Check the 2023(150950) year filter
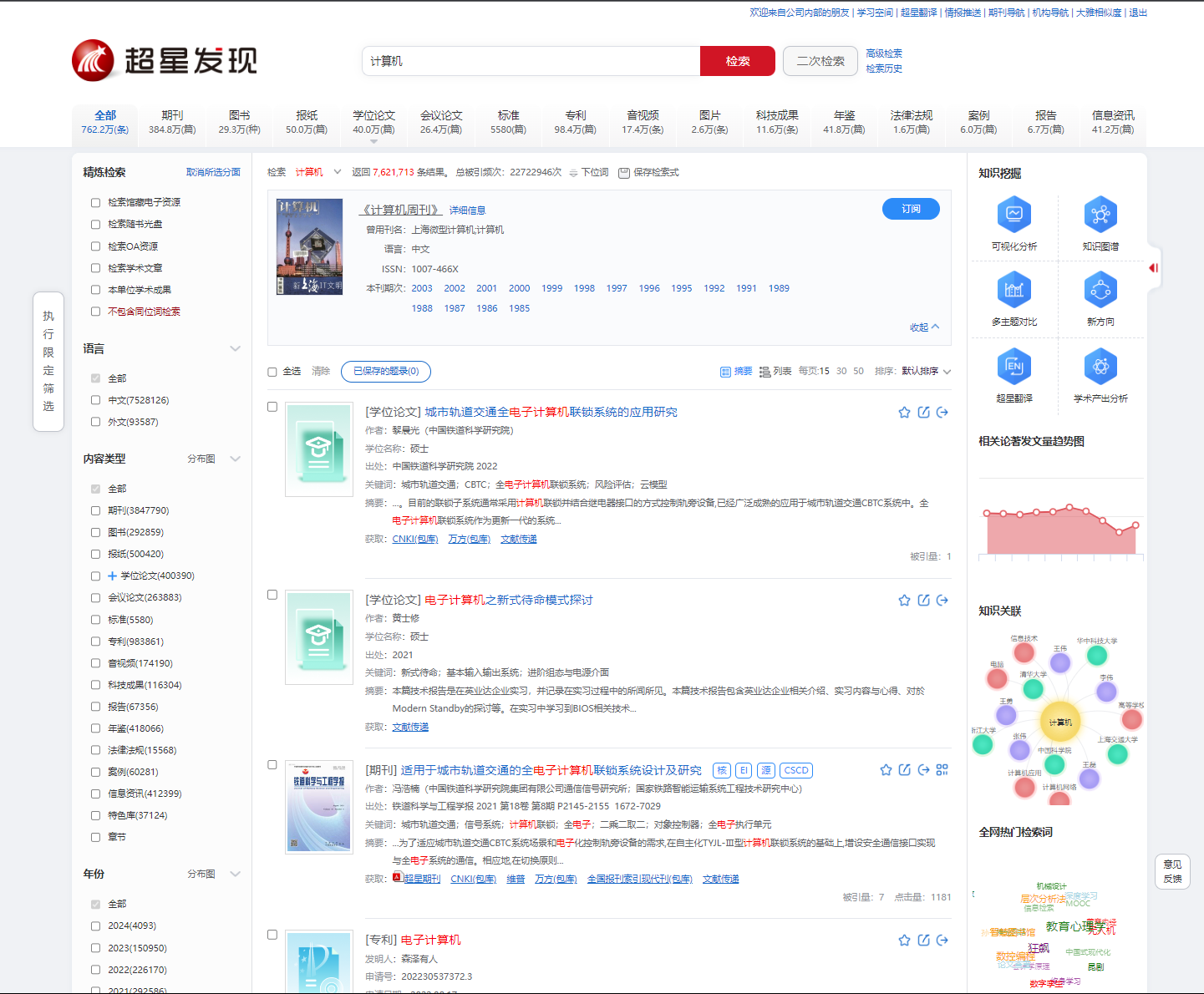The image size is (1204, 994). (95, 948)
